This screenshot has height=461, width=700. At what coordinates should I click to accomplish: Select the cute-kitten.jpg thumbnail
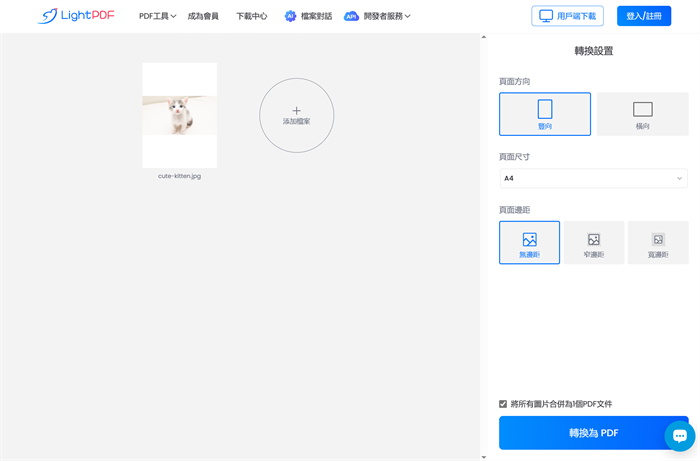click(x=180, y=115)
